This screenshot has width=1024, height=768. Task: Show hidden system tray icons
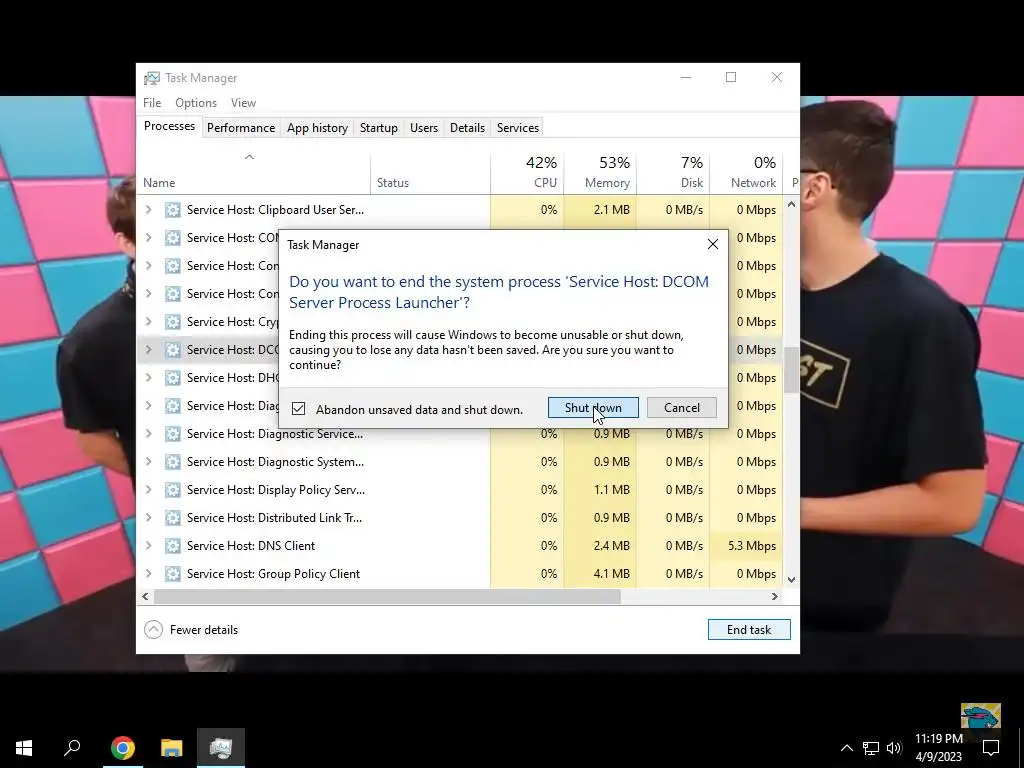point(846,748)
